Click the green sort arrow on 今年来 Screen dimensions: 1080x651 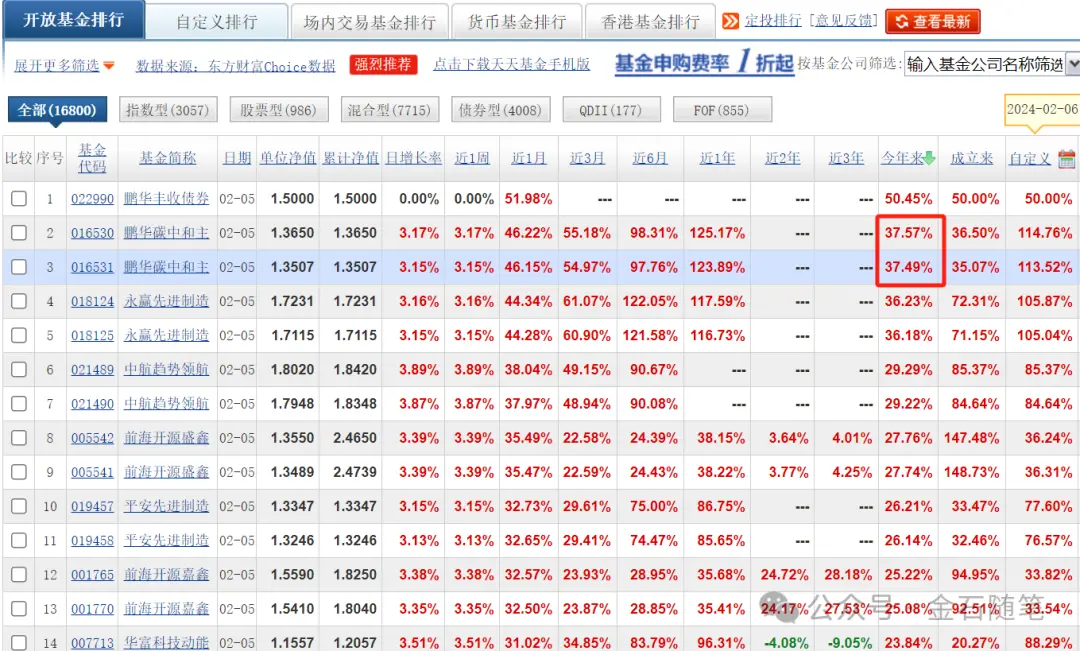click(x=929, y=158)
